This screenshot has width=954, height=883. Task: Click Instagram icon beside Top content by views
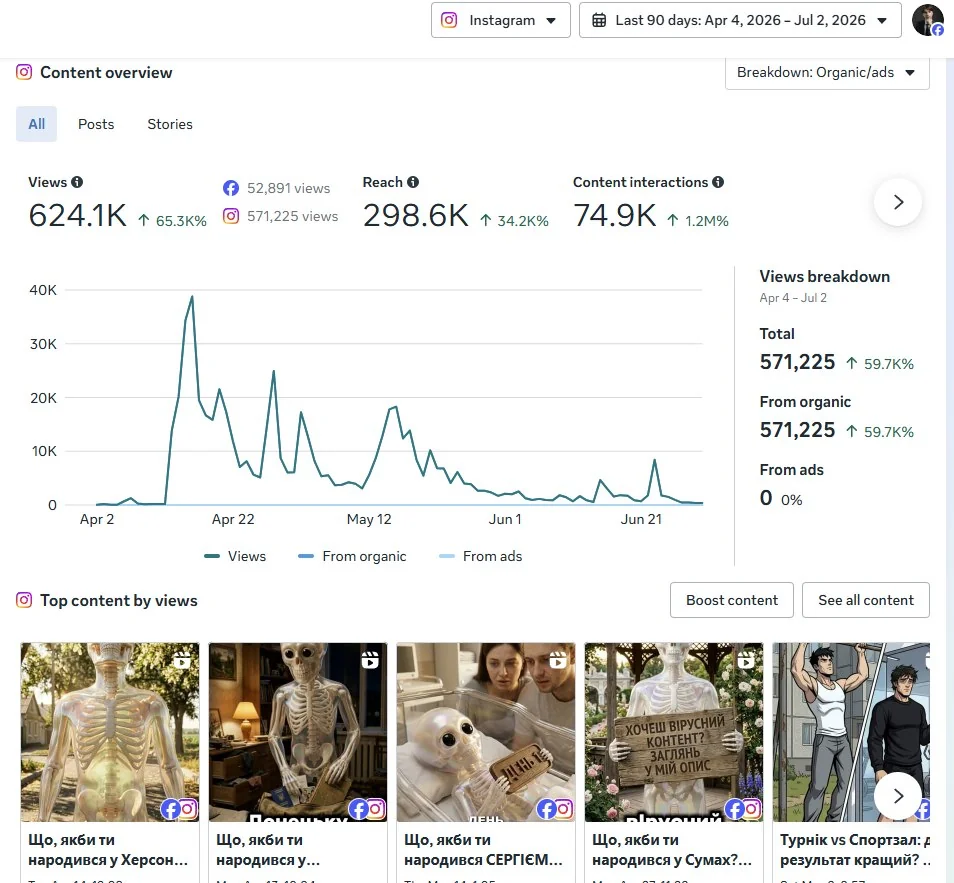coord(24,601)
